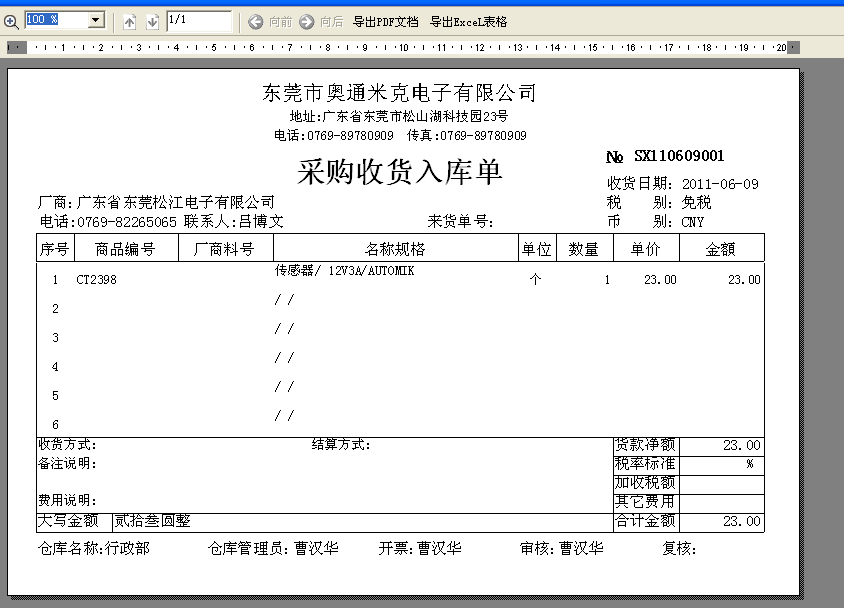Click the 其它费用 label
This screenshot has height=608, width=844.
[645, 501]
